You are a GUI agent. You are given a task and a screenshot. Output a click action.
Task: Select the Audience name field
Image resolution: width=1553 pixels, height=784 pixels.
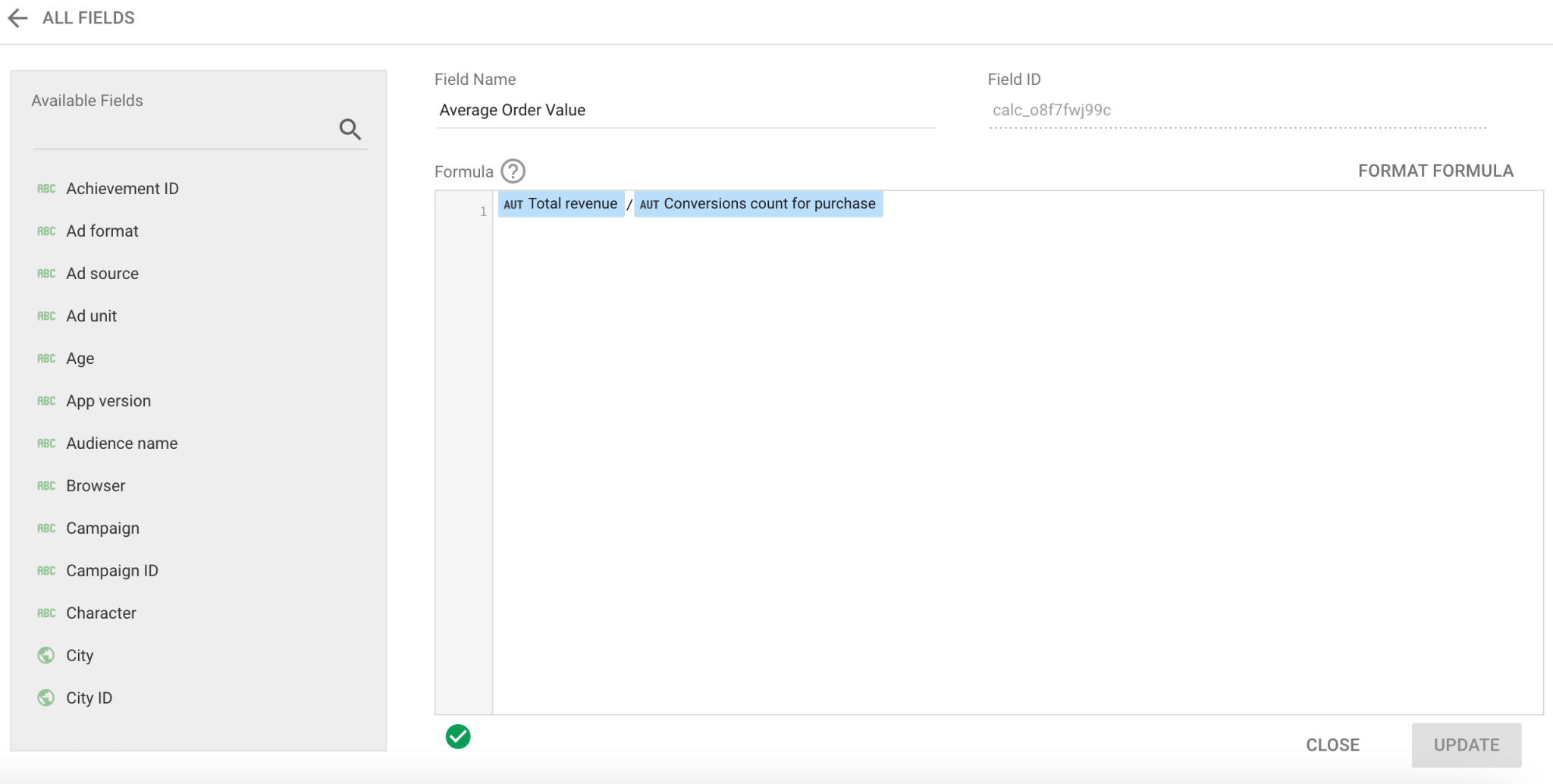[x=121, y=443]
